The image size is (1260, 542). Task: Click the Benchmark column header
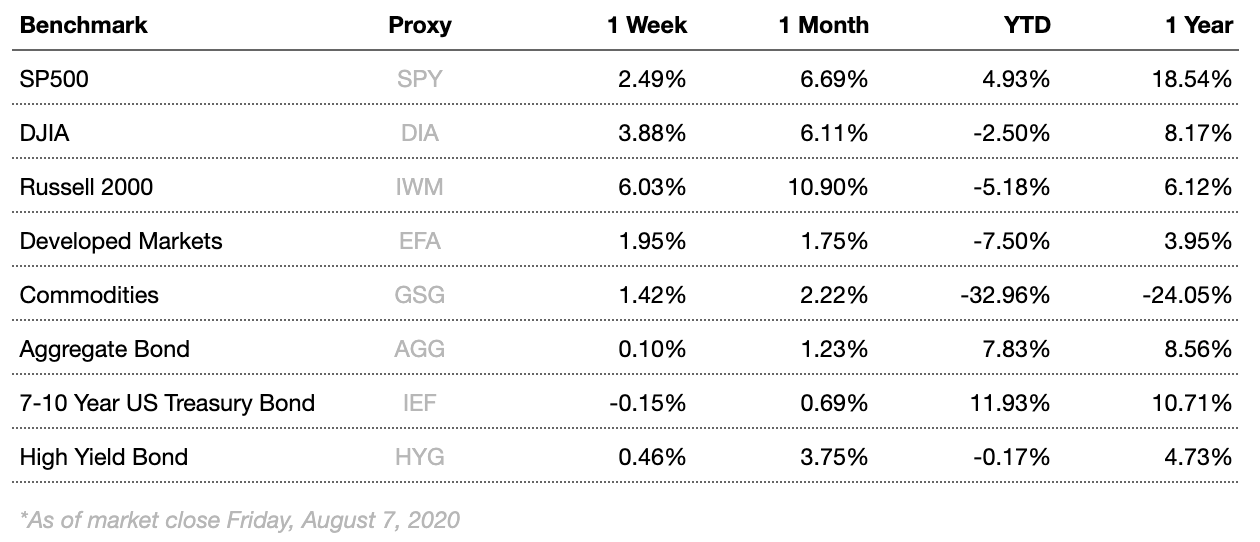click(x=84, y=25)
